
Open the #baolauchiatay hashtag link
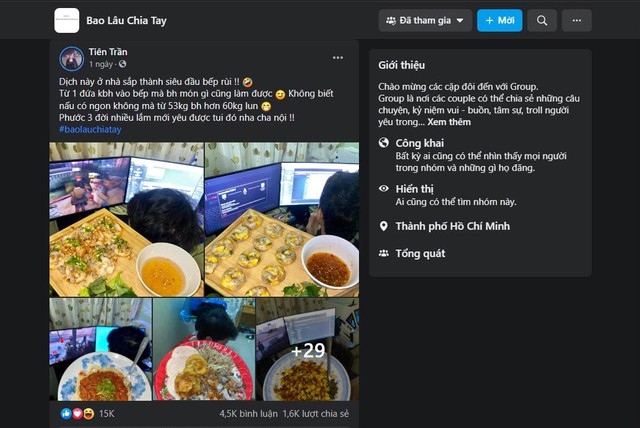tap(90, 129)
